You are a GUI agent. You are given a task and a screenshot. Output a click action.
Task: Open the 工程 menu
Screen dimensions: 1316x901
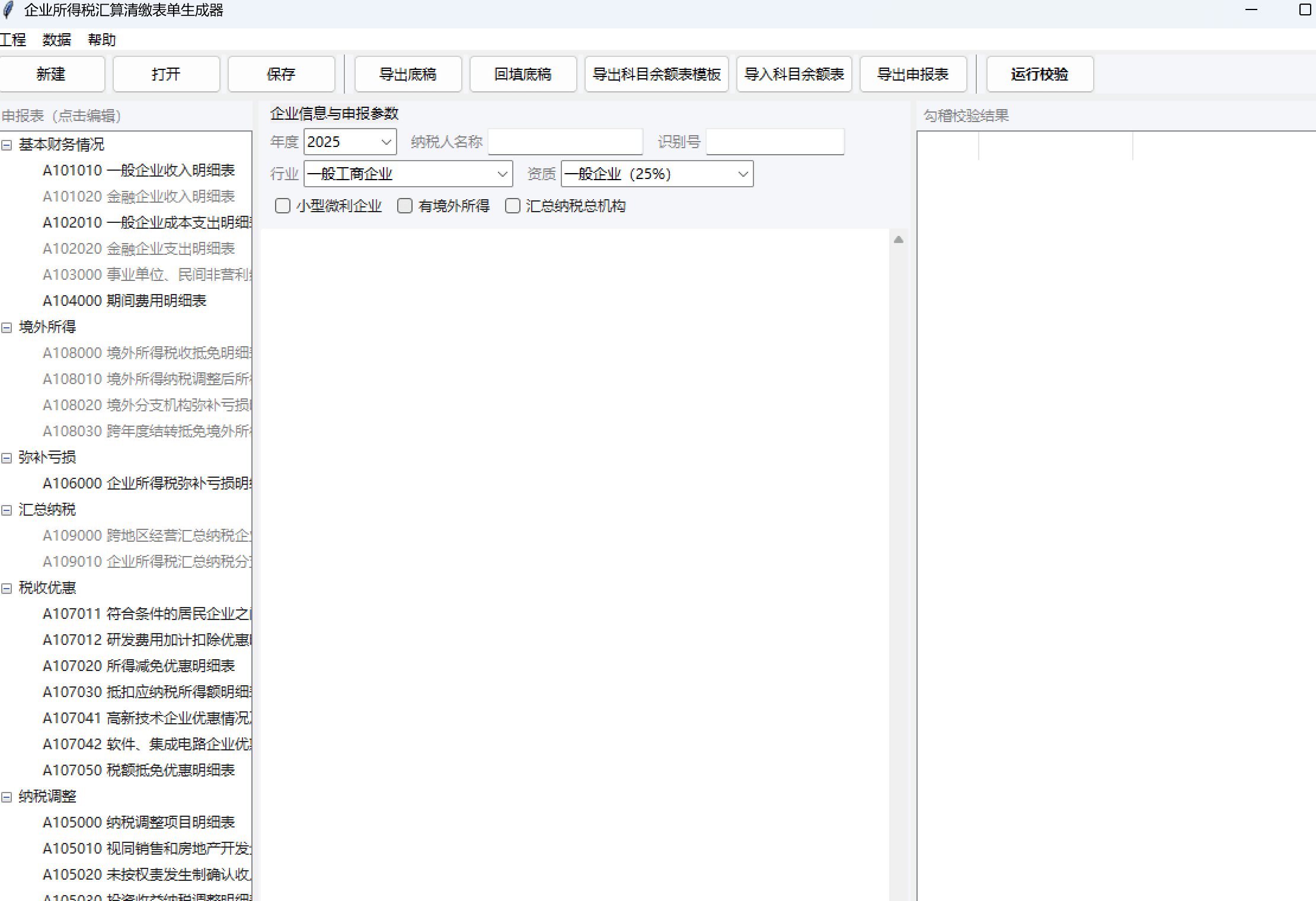pyautogui.click(x=13, y=40)
